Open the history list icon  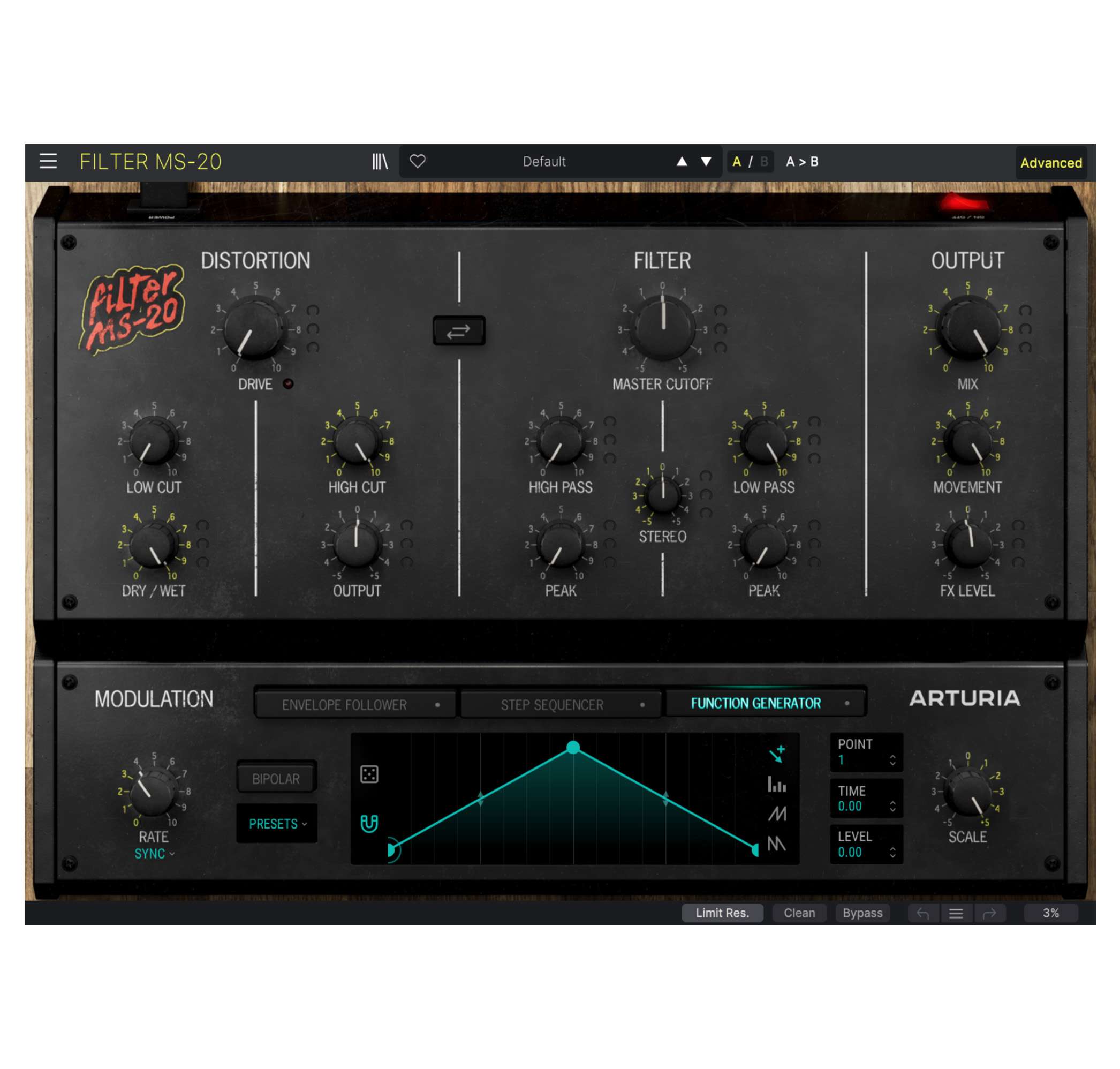(x=956, y=913)
